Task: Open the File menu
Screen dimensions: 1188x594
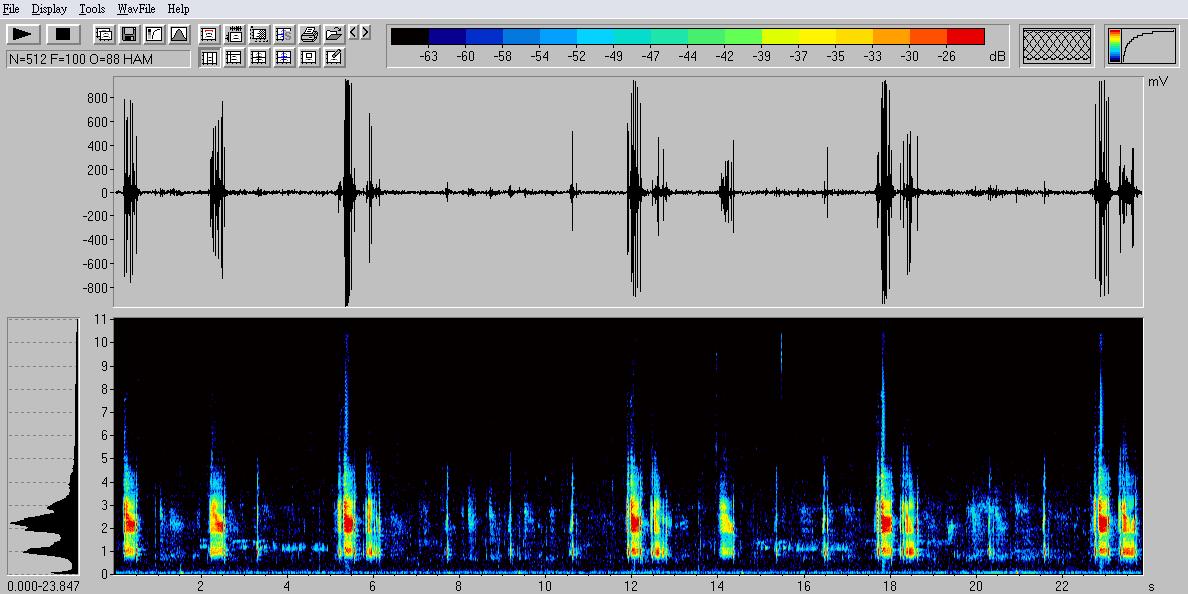Action: [11, 9]
